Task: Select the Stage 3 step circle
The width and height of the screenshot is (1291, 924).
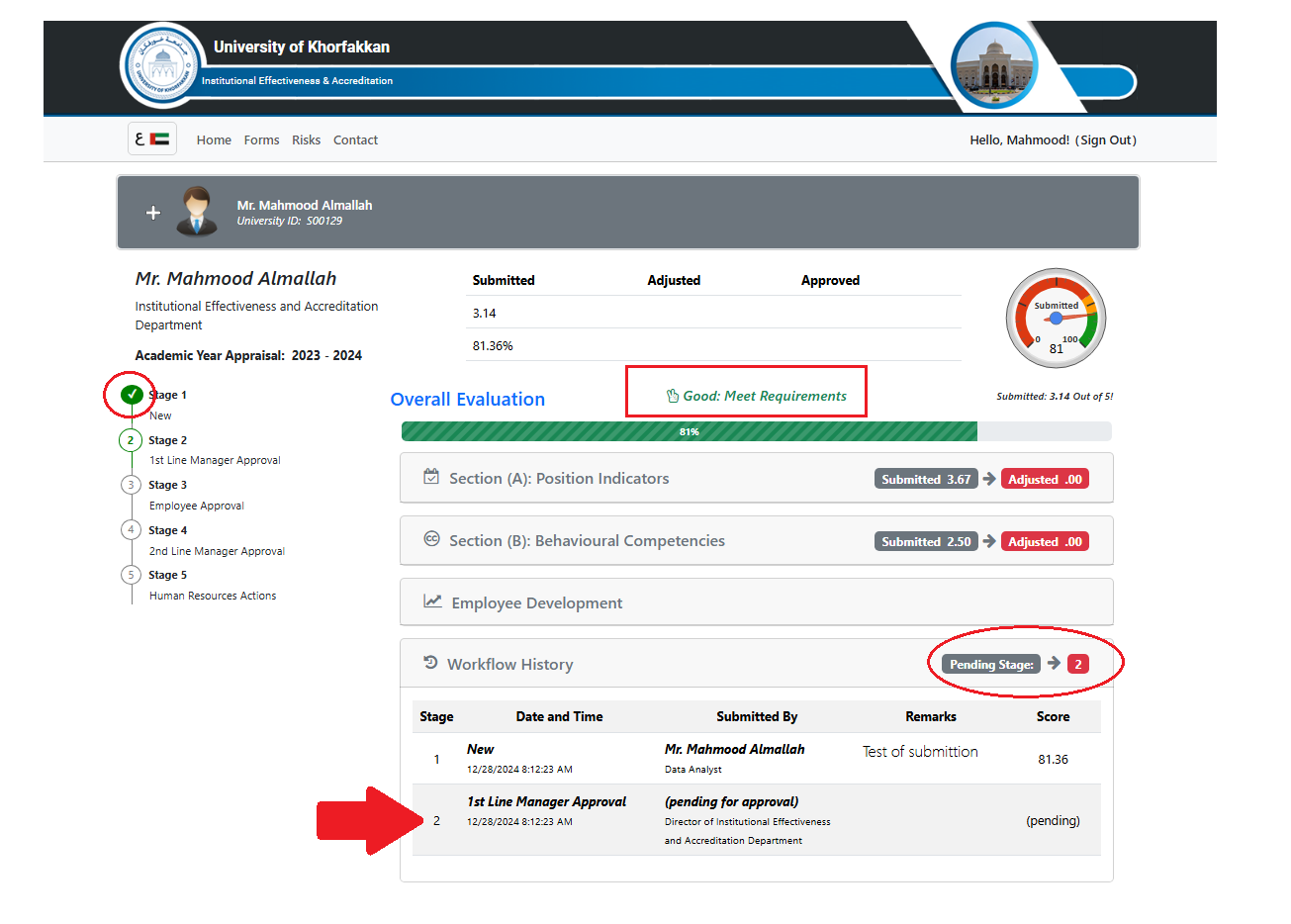Action: [131, 485]
